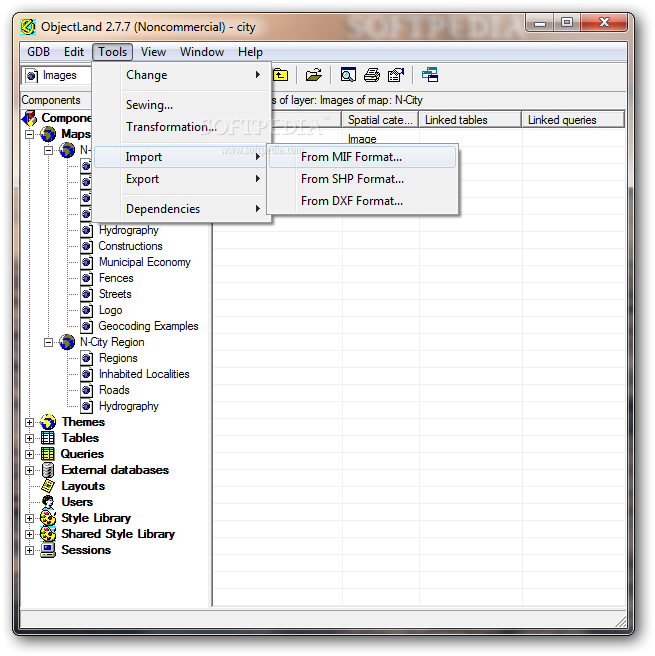The width and height of the screenshot is (655, 656).
Task: Open the View menu
Action: pyautogui.click(x=153, y=52)
